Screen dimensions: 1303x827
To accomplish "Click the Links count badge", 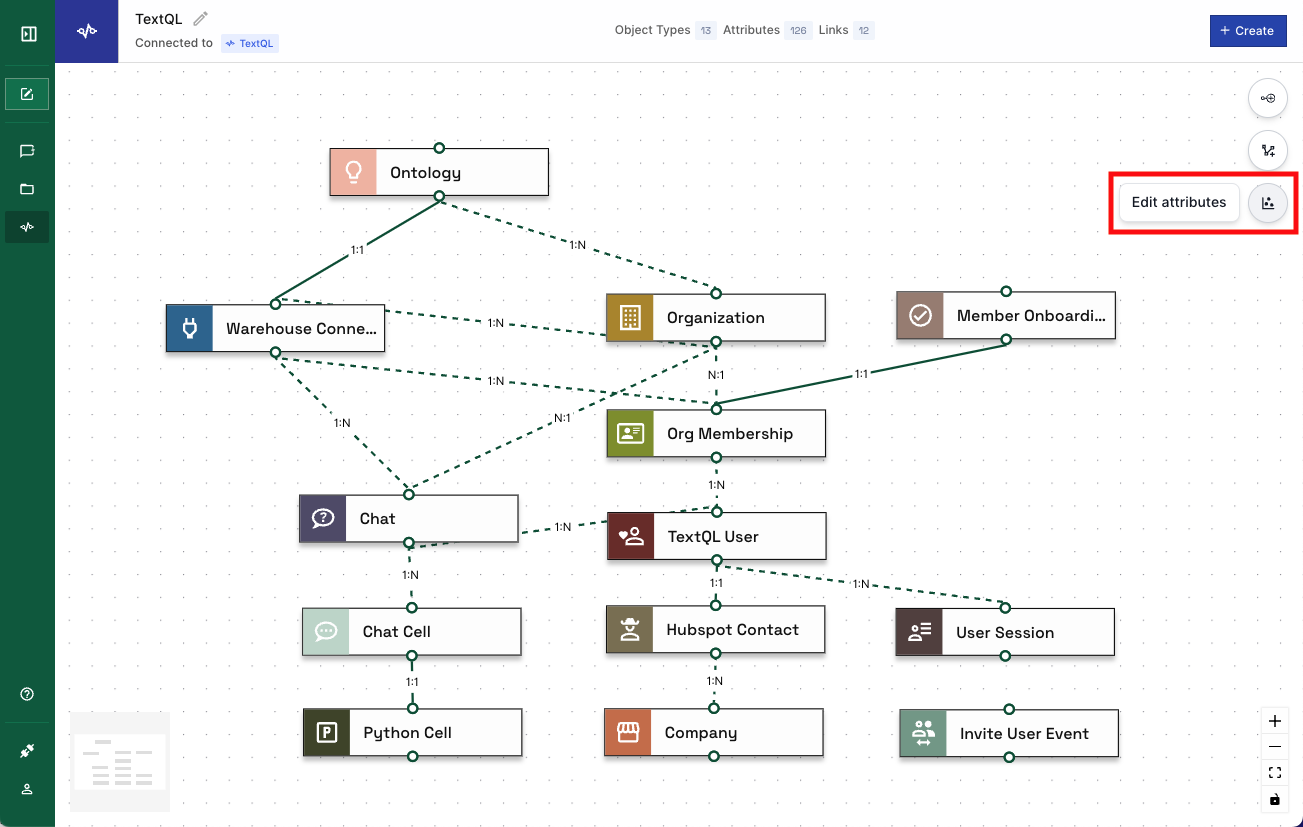I will (864, 31).
